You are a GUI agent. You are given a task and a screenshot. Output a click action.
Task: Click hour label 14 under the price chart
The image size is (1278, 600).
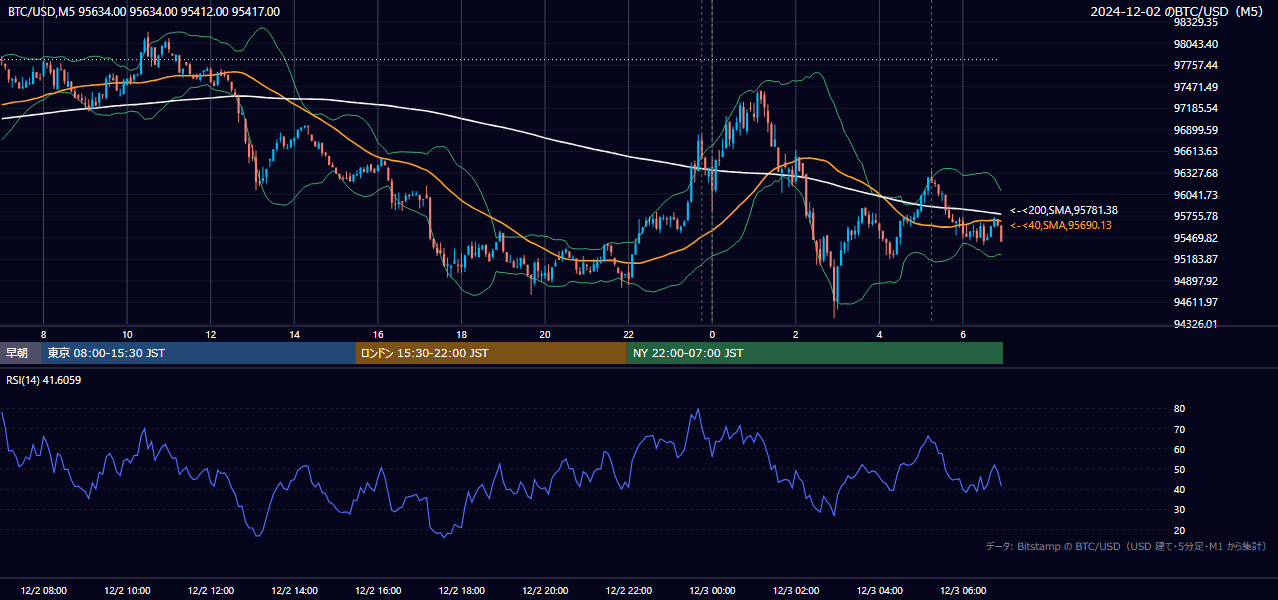tap(295, 334)
